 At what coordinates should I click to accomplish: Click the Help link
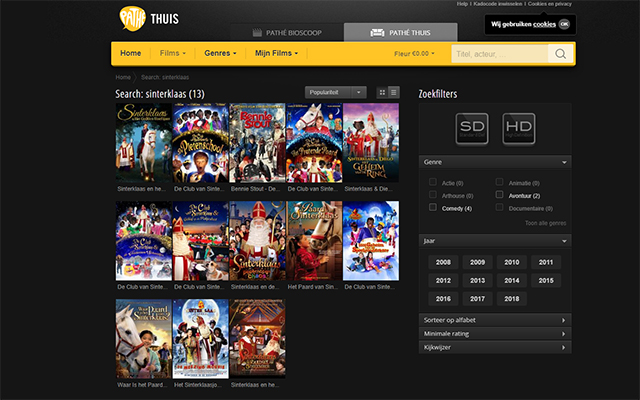coord(462,4)
